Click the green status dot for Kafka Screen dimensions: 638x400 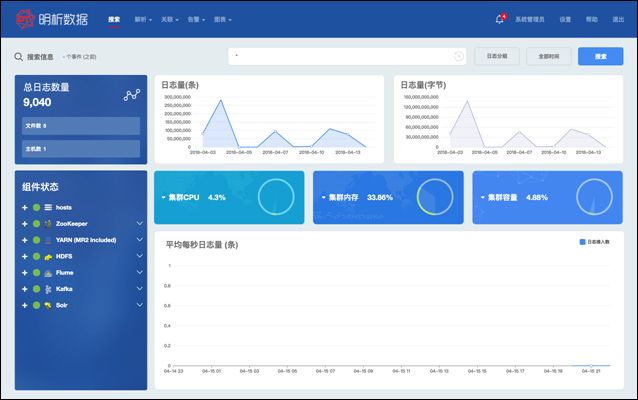[36, 289]
